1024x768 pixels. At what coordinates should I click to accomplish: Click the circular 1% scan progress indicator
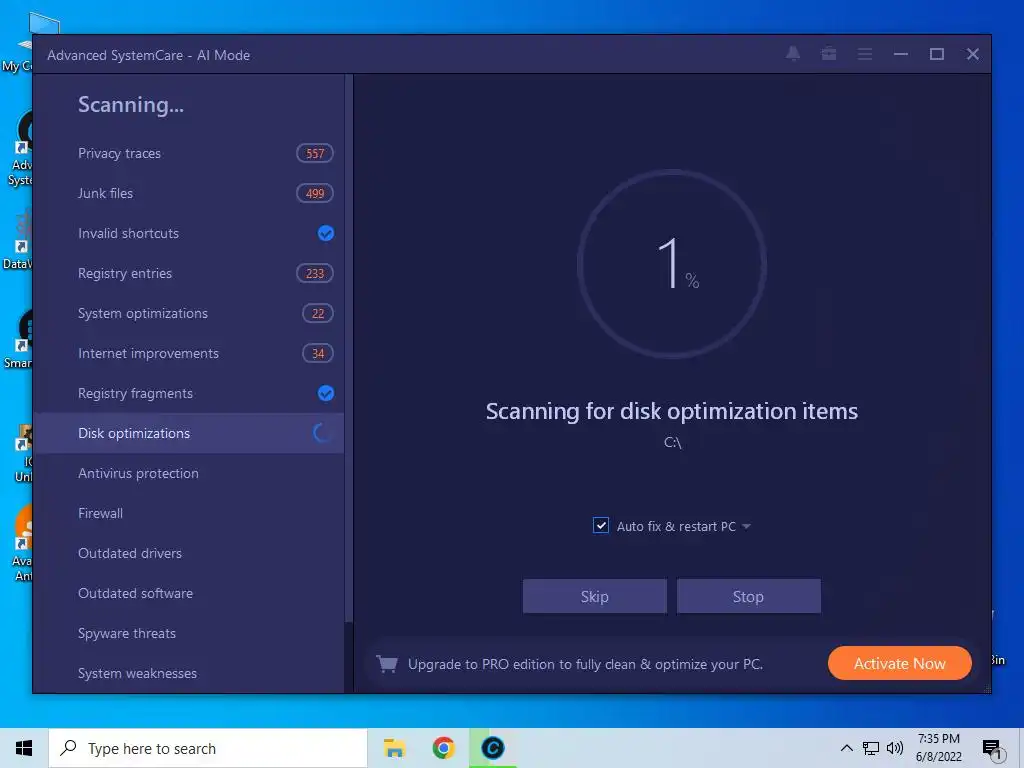[x=672, y=264]
